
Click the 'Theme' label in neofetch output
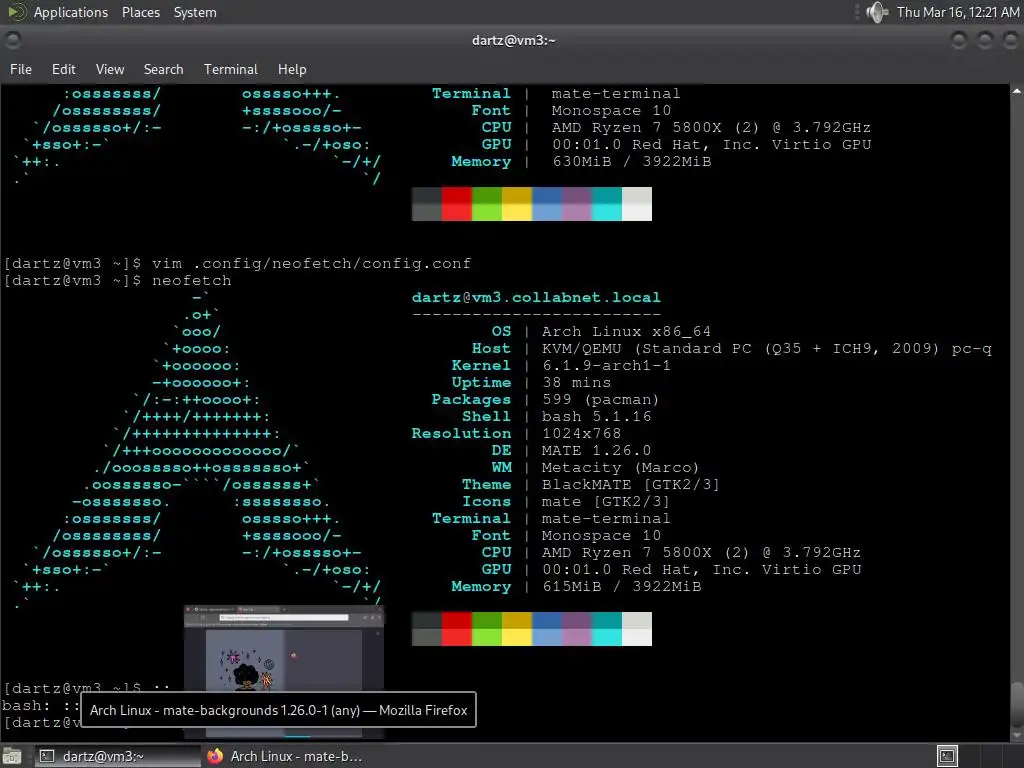(487, 484)
